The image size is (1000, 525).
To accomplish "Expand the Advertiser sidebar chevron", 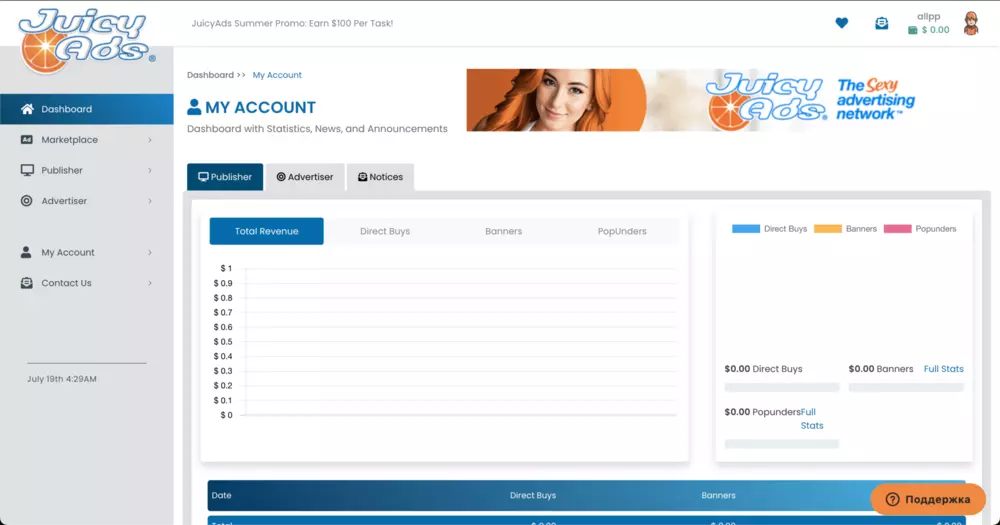I will point(150,201).
